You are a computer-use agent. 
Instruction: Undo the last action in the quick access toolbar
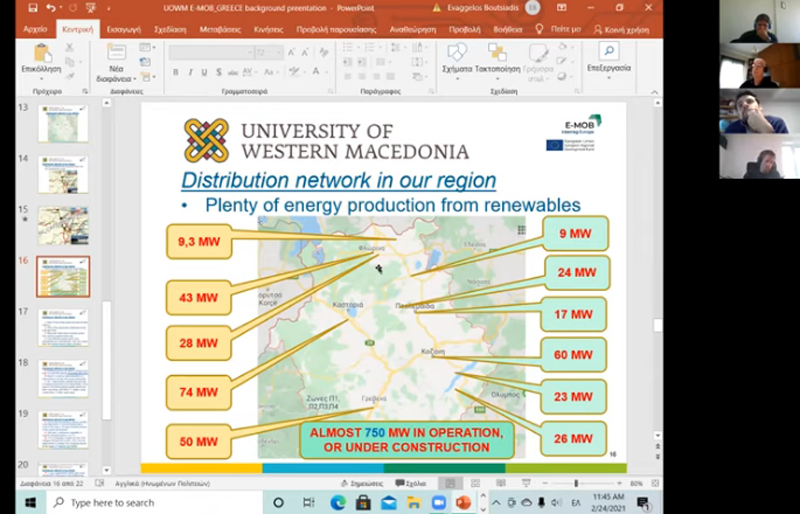tap(50, 8)
